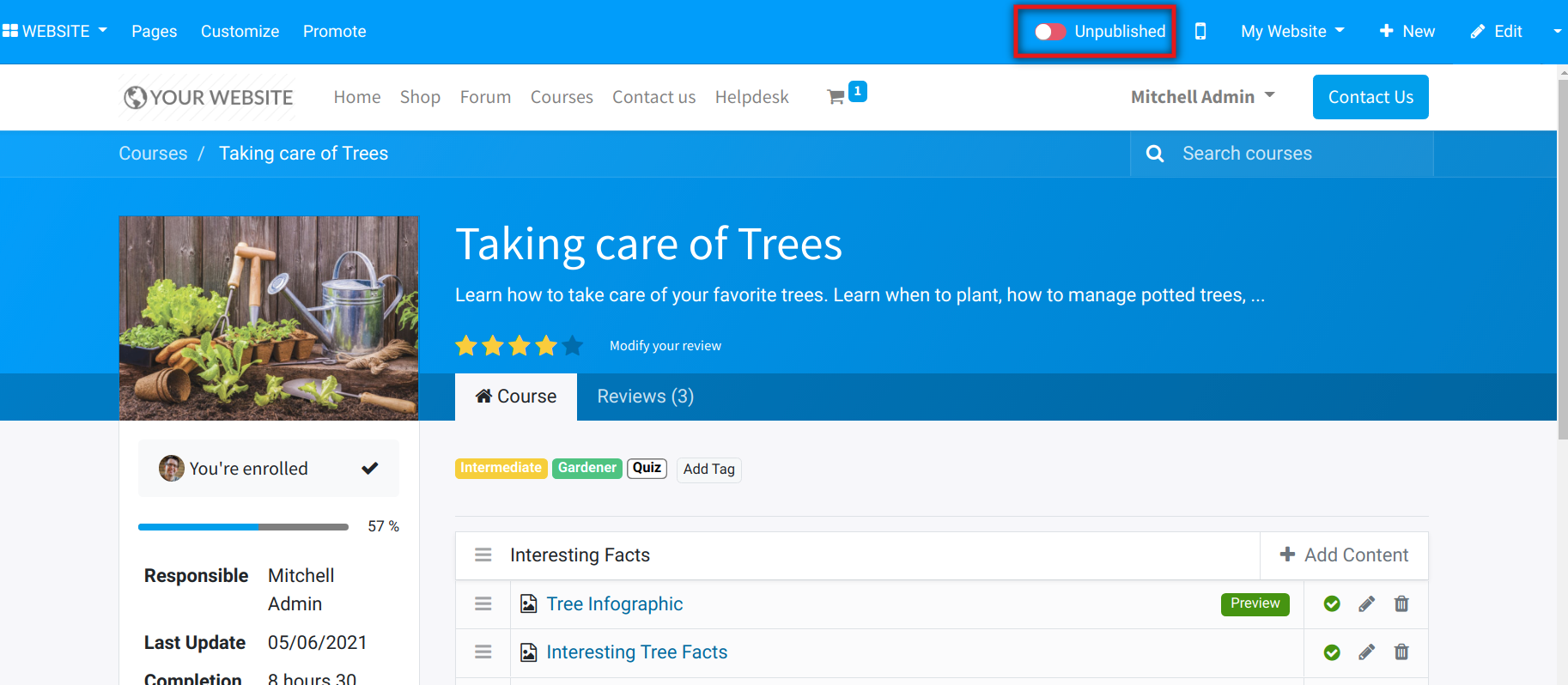Image resolution: width=1568 pixels, height=685 pixels.
Task: Click the New content button
Action: (1407, 32)
